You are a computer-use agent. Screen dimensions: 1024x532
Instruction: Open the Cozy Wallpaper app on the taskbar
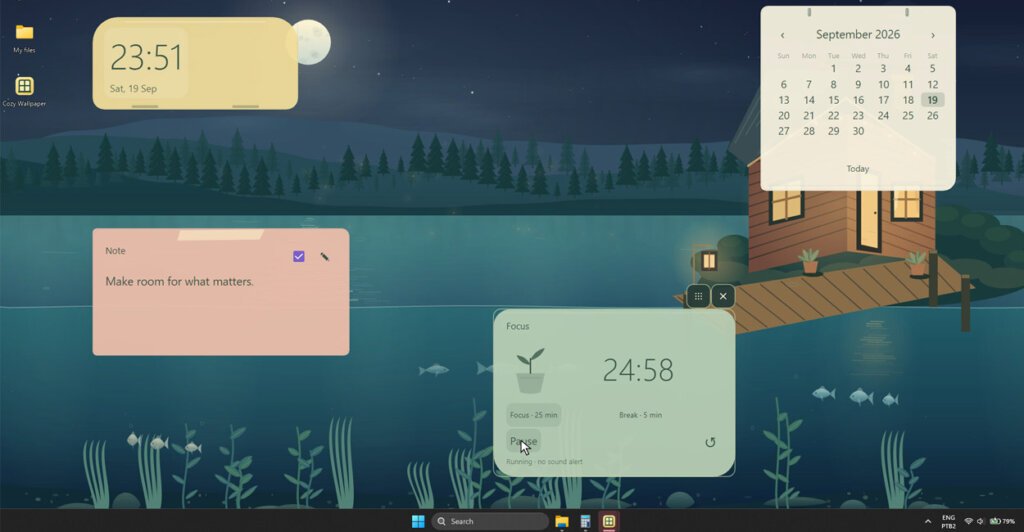click(609, 521)
